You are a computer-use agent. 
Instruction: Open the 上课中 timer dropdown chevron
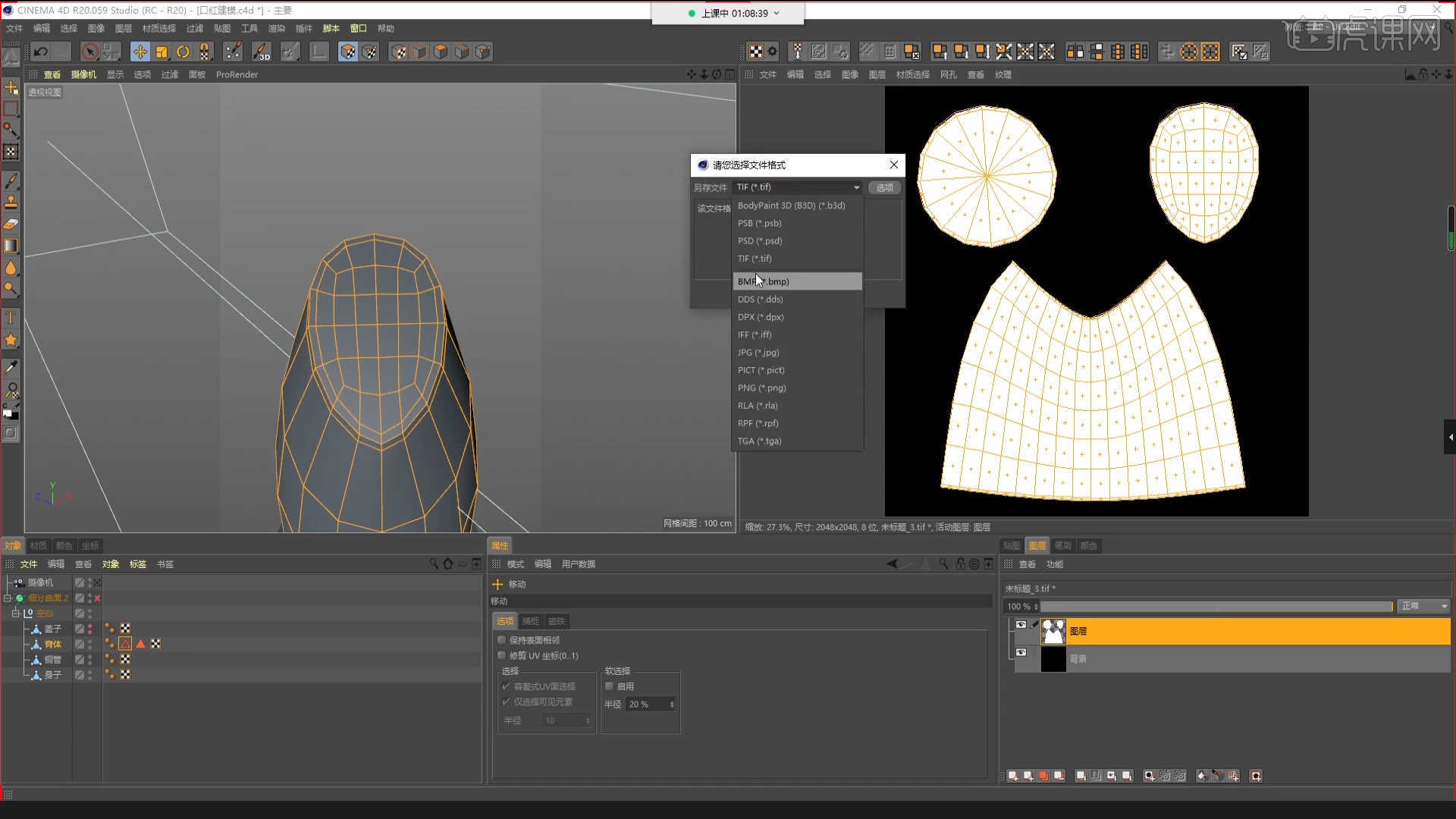coord(776,14)
